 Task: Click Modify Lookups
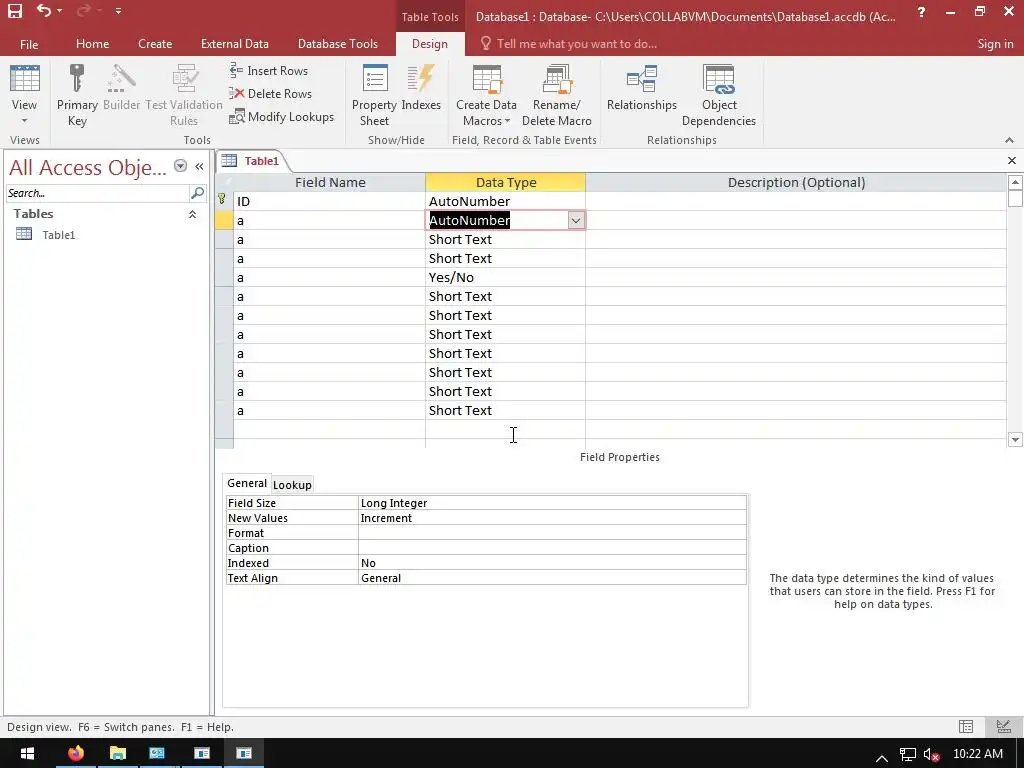[x=281, y=117]
